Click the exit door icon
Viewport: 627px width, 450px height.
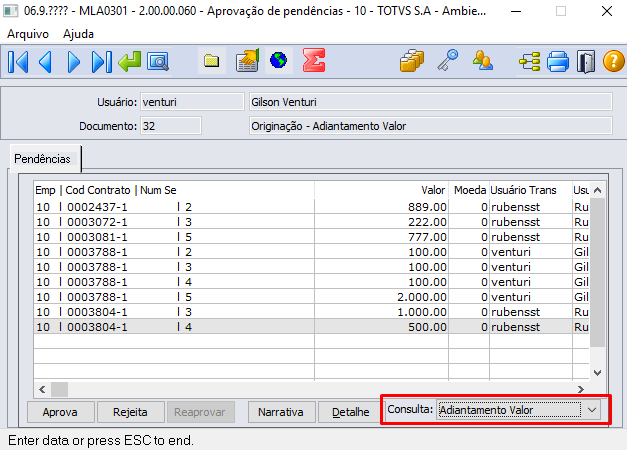[586, 62]
